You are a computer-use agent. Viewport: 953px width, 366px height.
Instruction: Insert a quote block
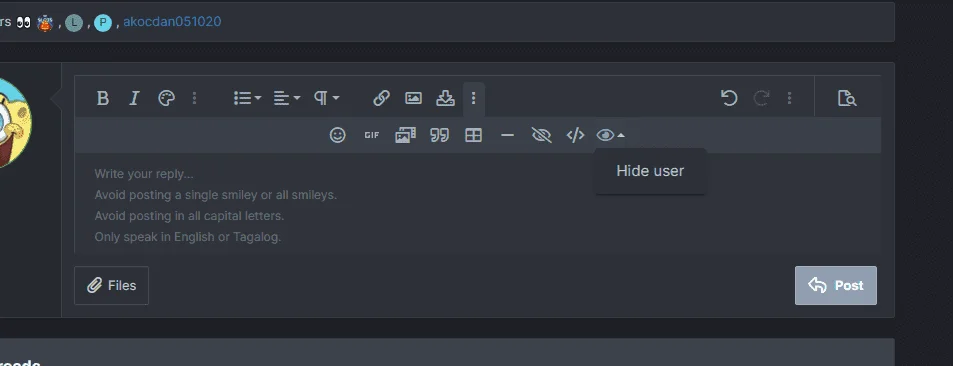pos(439,135)
